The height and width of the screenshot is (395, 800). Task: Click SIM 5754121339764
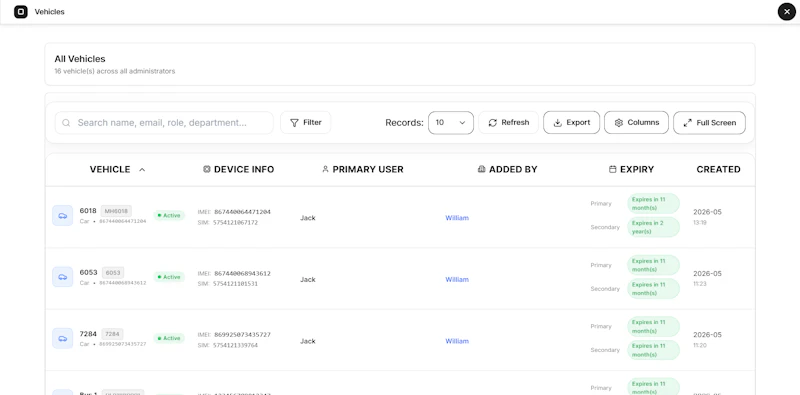[236, 345]
